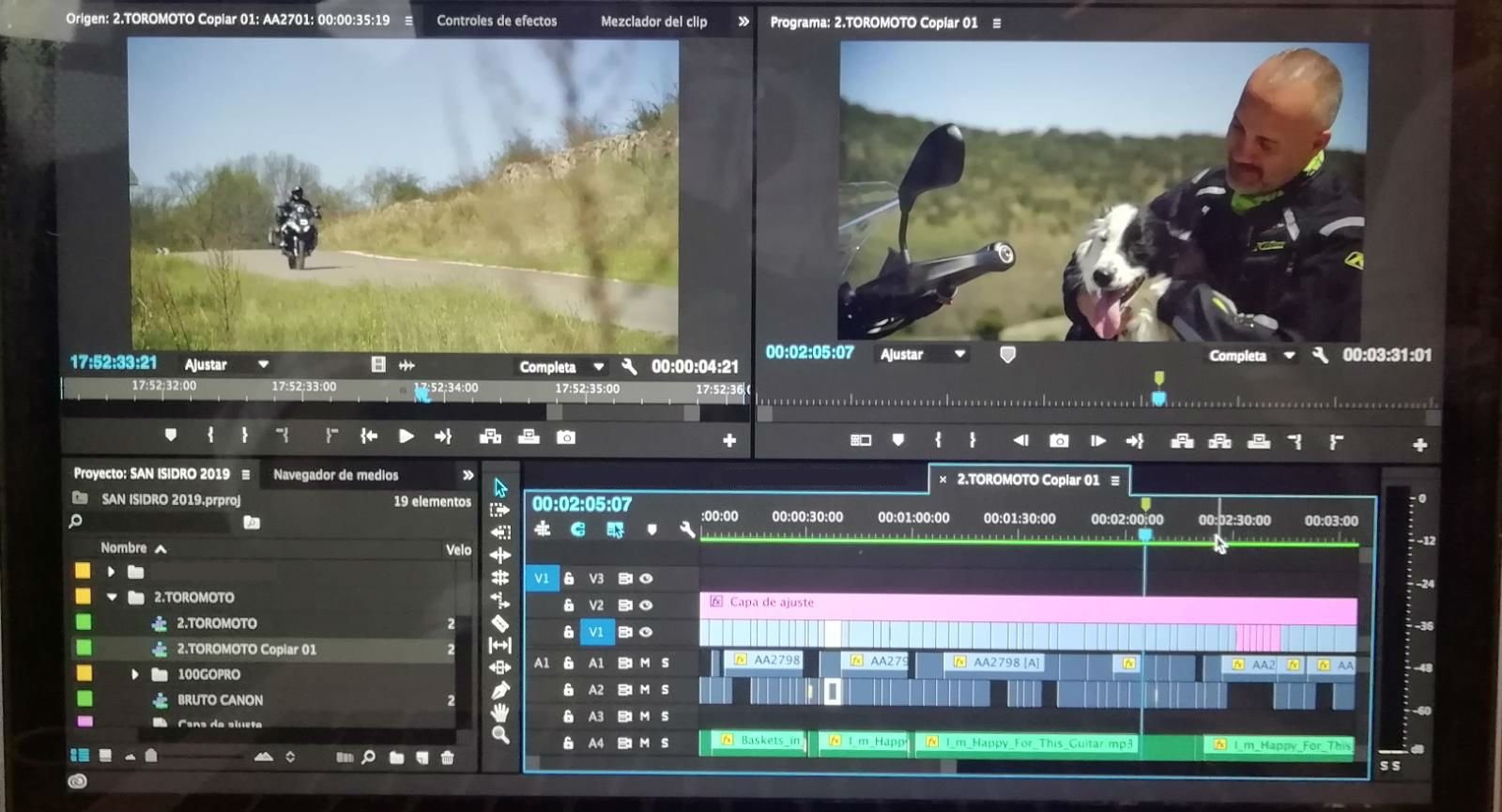Toggle lock on track V2
Image resolution: width=1502 pixels, height=812 pixels.
click(x=569, y=605)
